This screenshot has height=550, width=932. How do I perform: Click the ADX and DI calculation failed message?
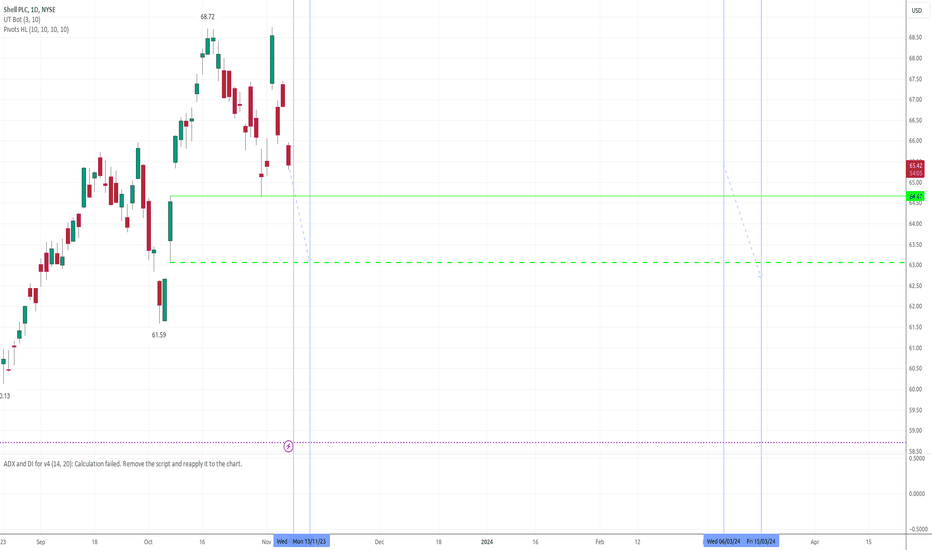click(123, 464)
